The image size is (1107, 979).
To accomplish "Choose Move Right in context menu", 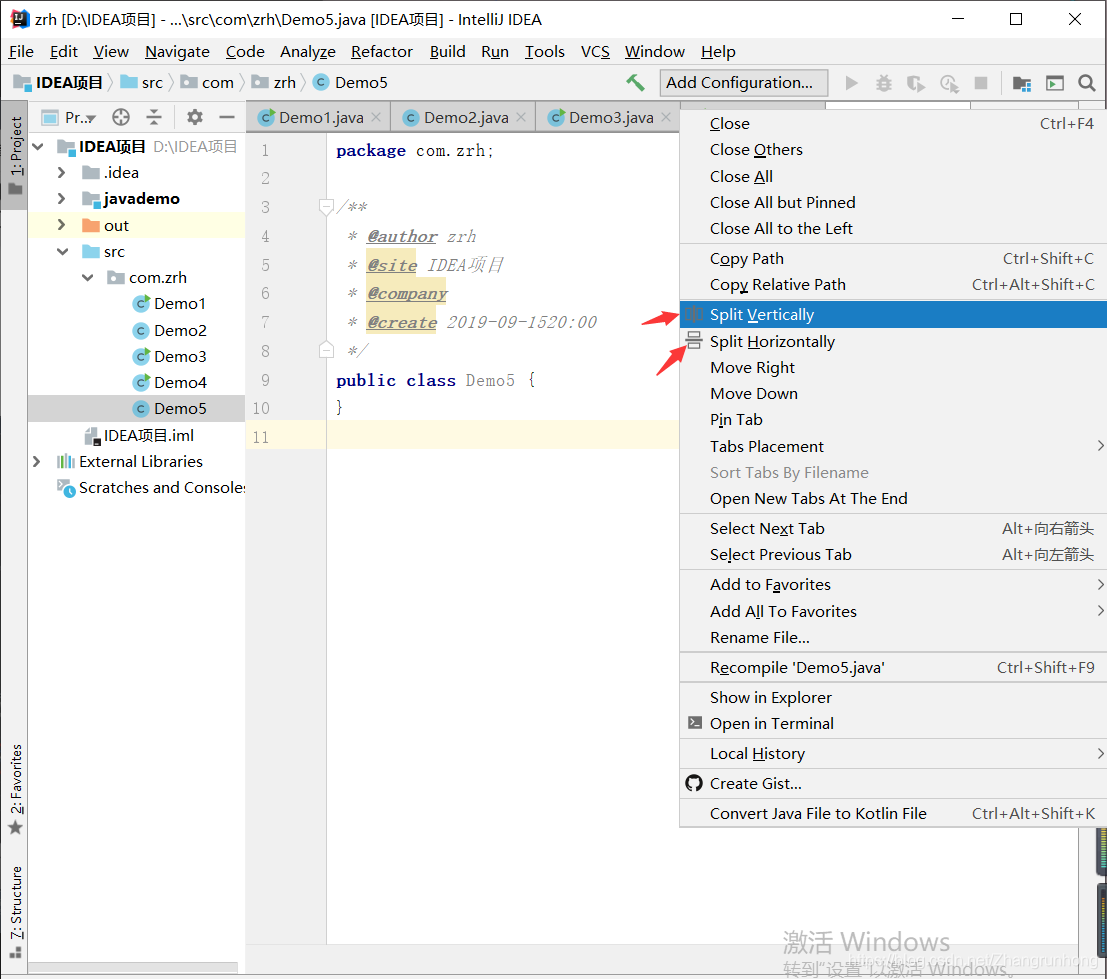I will click(x=892, y=368).
